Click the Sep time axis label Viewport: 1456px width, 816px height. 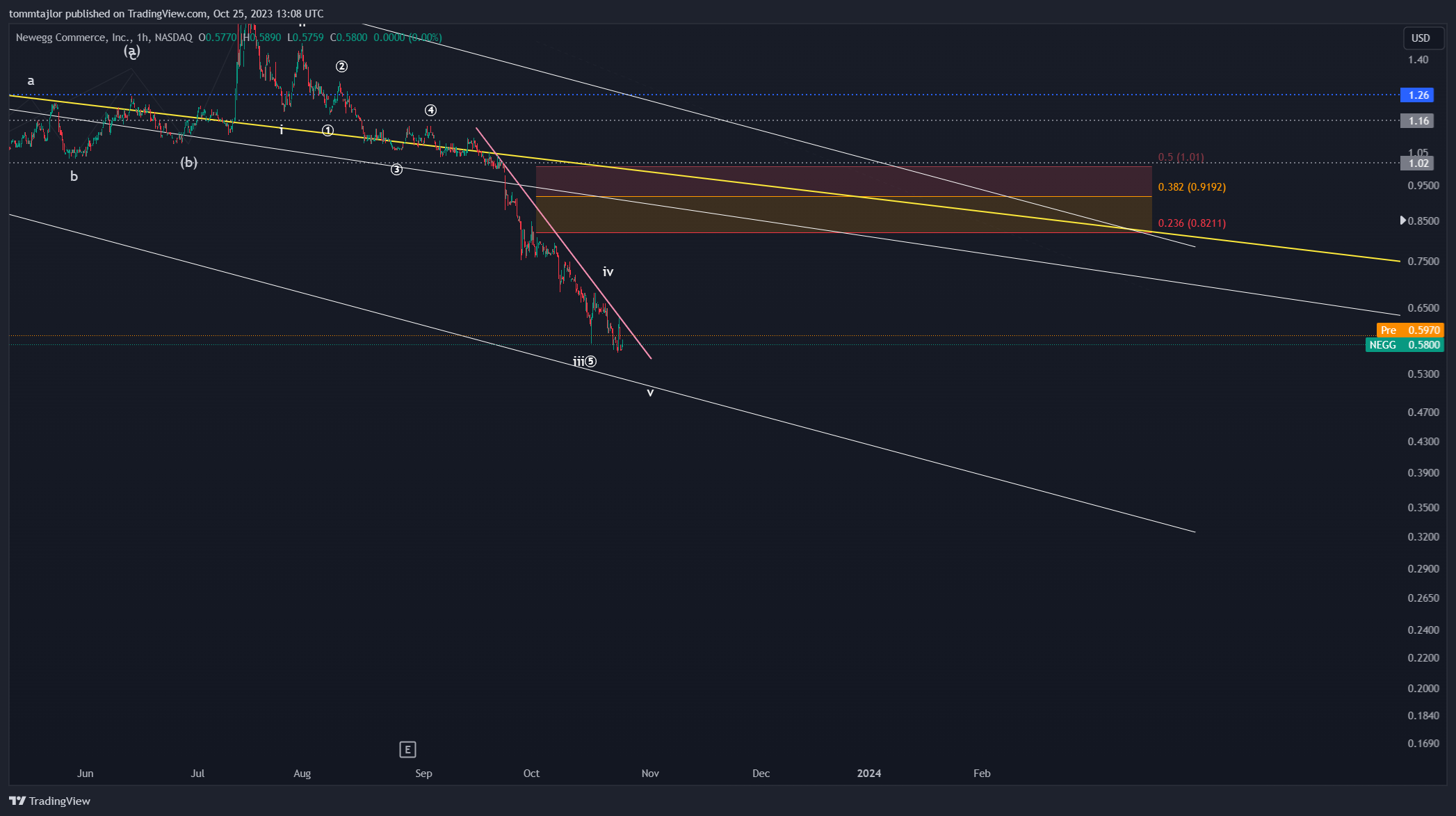pos(423,774)
